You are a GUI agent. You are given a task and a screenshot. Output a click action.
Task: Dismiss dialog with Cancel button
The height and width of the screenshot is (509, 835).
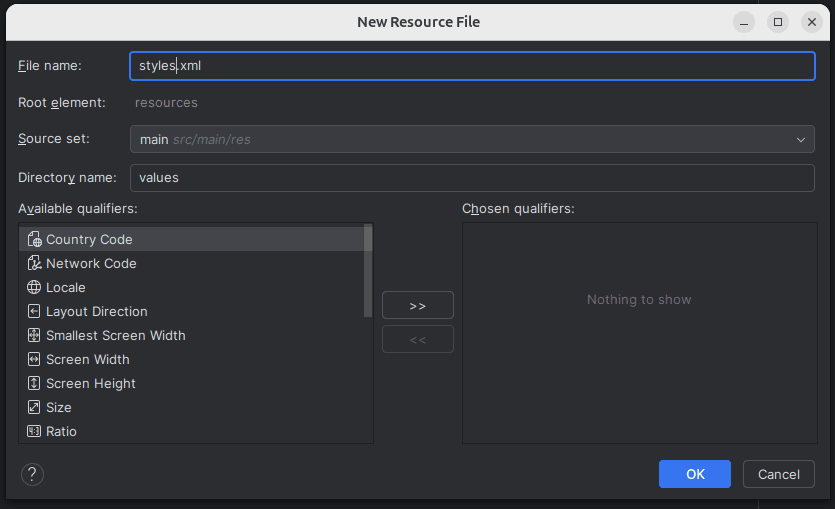[x=779, y=474]
